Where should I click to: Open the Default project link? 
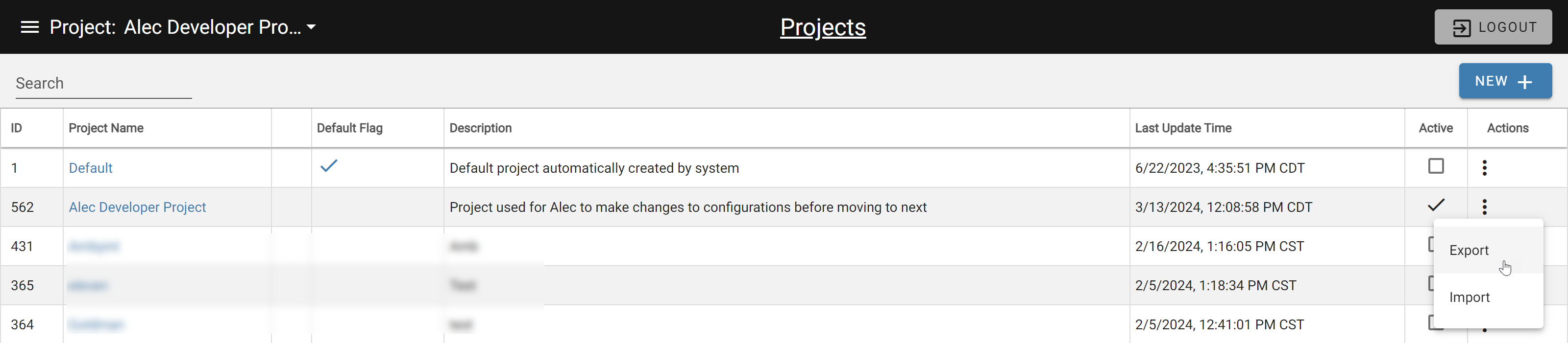(x=91, y=168)
